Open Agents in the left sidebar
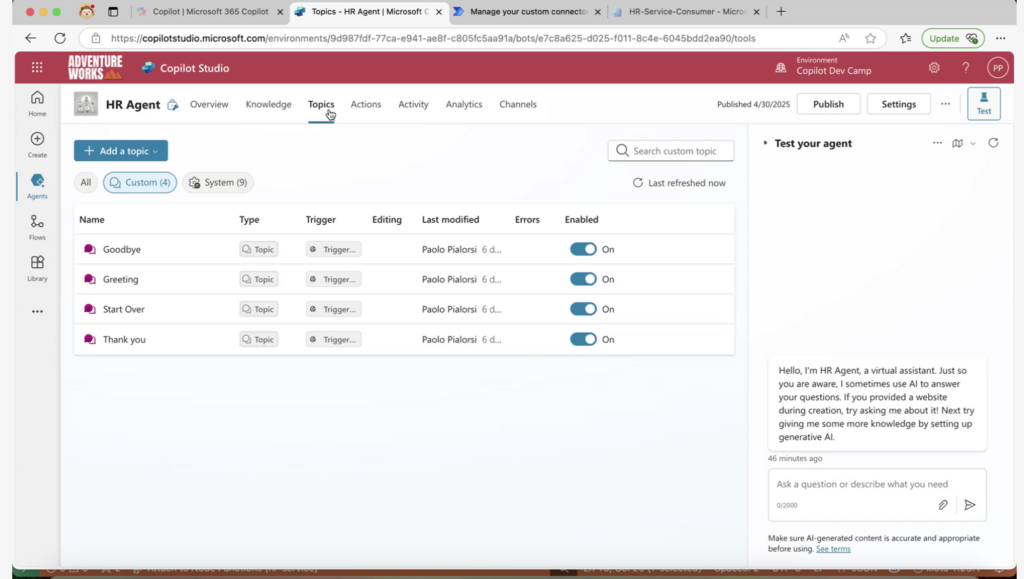Screen dimensions: 1024x579 (x=37, y=186)
